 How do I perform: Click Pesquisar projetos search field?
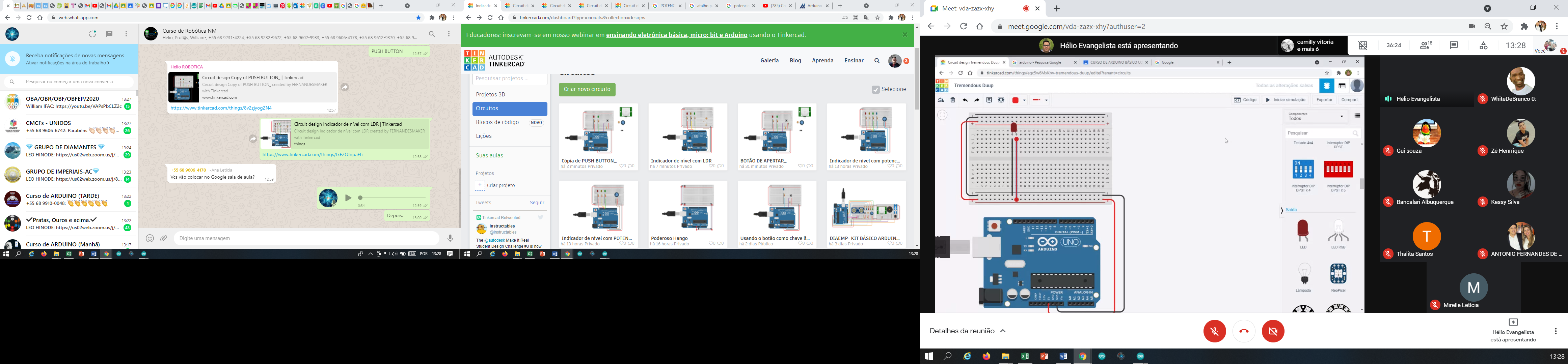510,79
